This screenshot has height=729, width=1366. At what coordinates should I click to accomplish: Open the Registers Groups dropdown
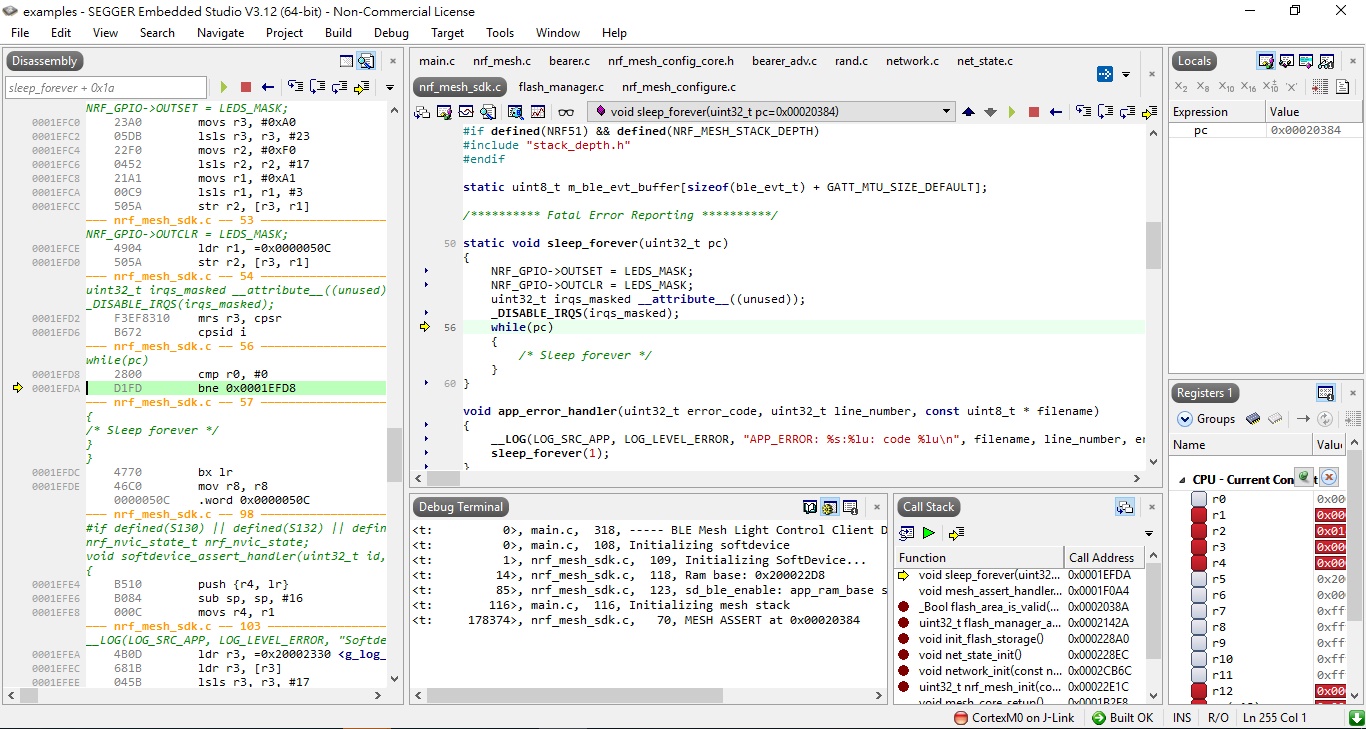1206,419
